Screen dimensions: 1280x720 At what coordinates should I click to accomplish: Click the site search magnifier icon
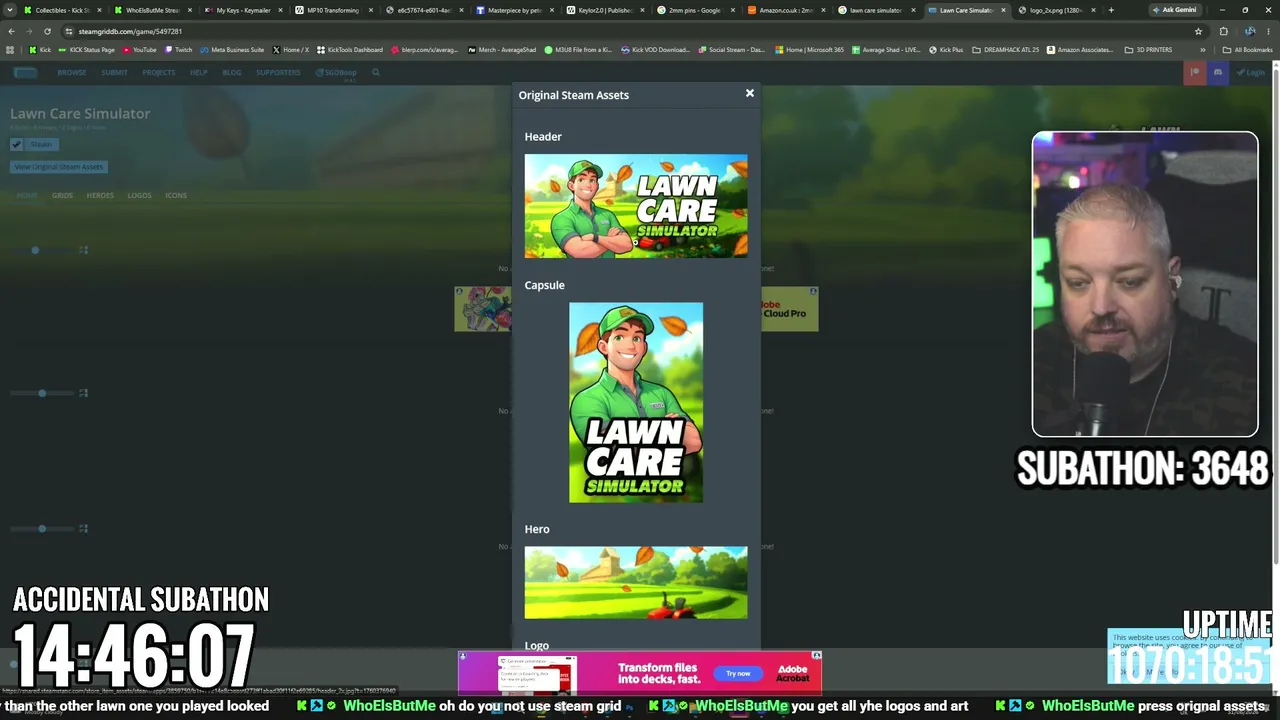pos(376,72)
